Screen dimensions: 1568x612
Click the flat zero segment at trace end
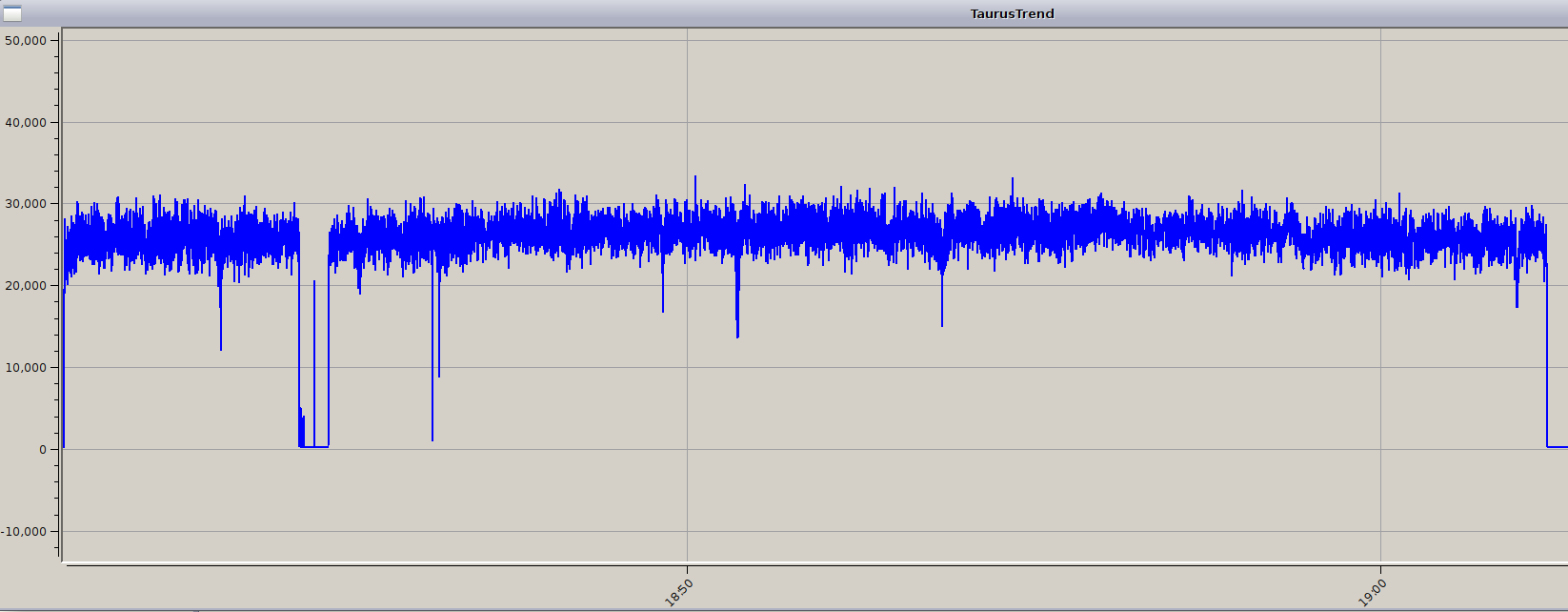pos(1557,446)
